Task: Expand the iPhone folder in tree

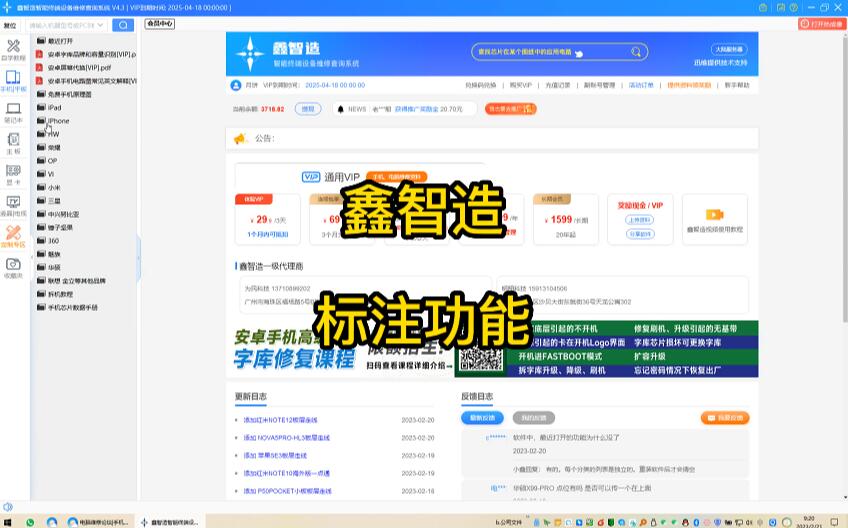Action: (x=58, y=121)
